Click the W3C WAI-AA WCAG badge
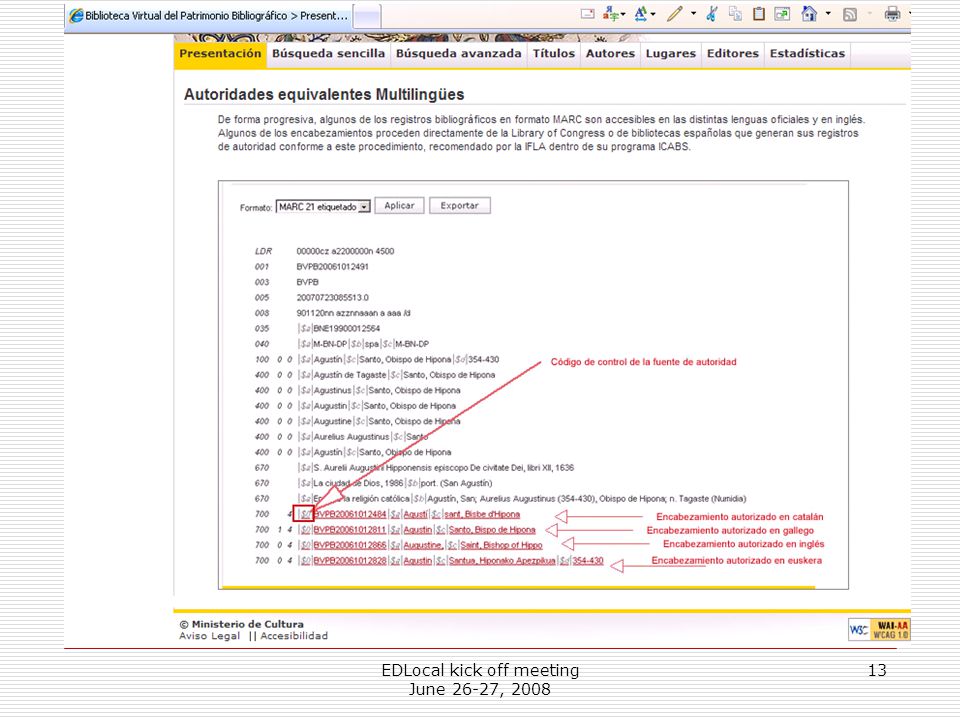 [x=879, y=629]
